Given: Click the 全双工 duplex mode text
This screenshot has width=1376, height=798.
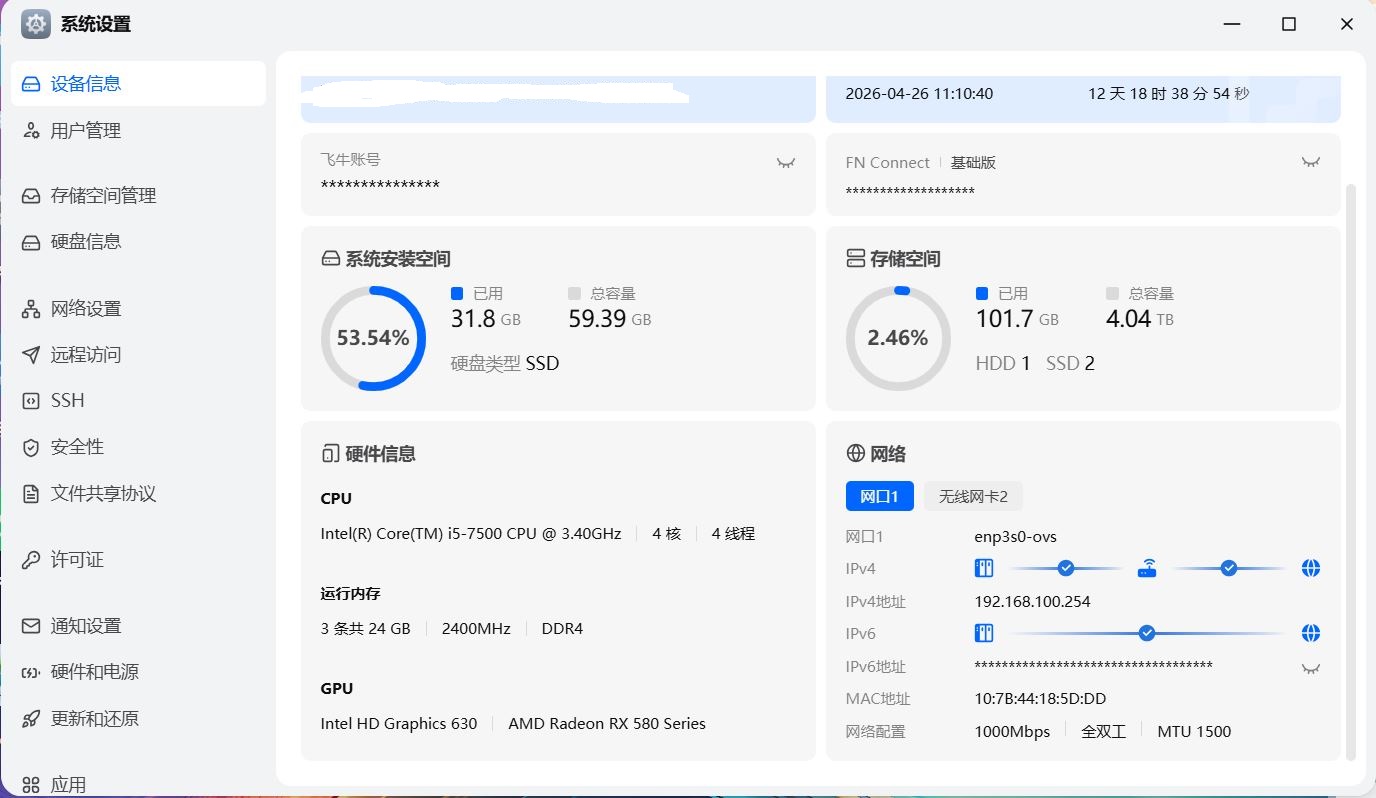Looking at the screenshot, I should pyautogui.click(x=1104, y=732).
